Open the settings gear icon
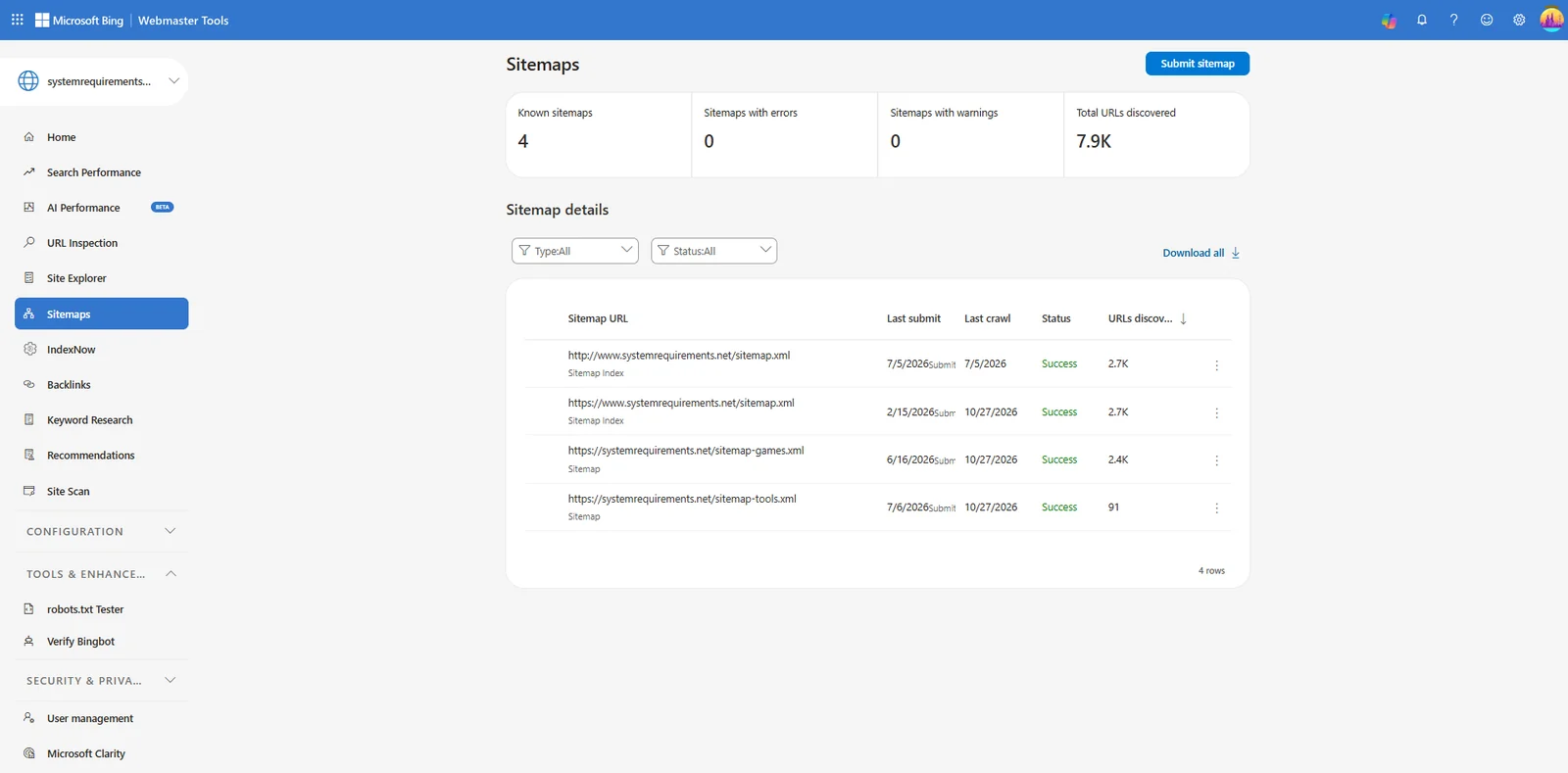The image size is (1568, 773). pos(1519,20)
